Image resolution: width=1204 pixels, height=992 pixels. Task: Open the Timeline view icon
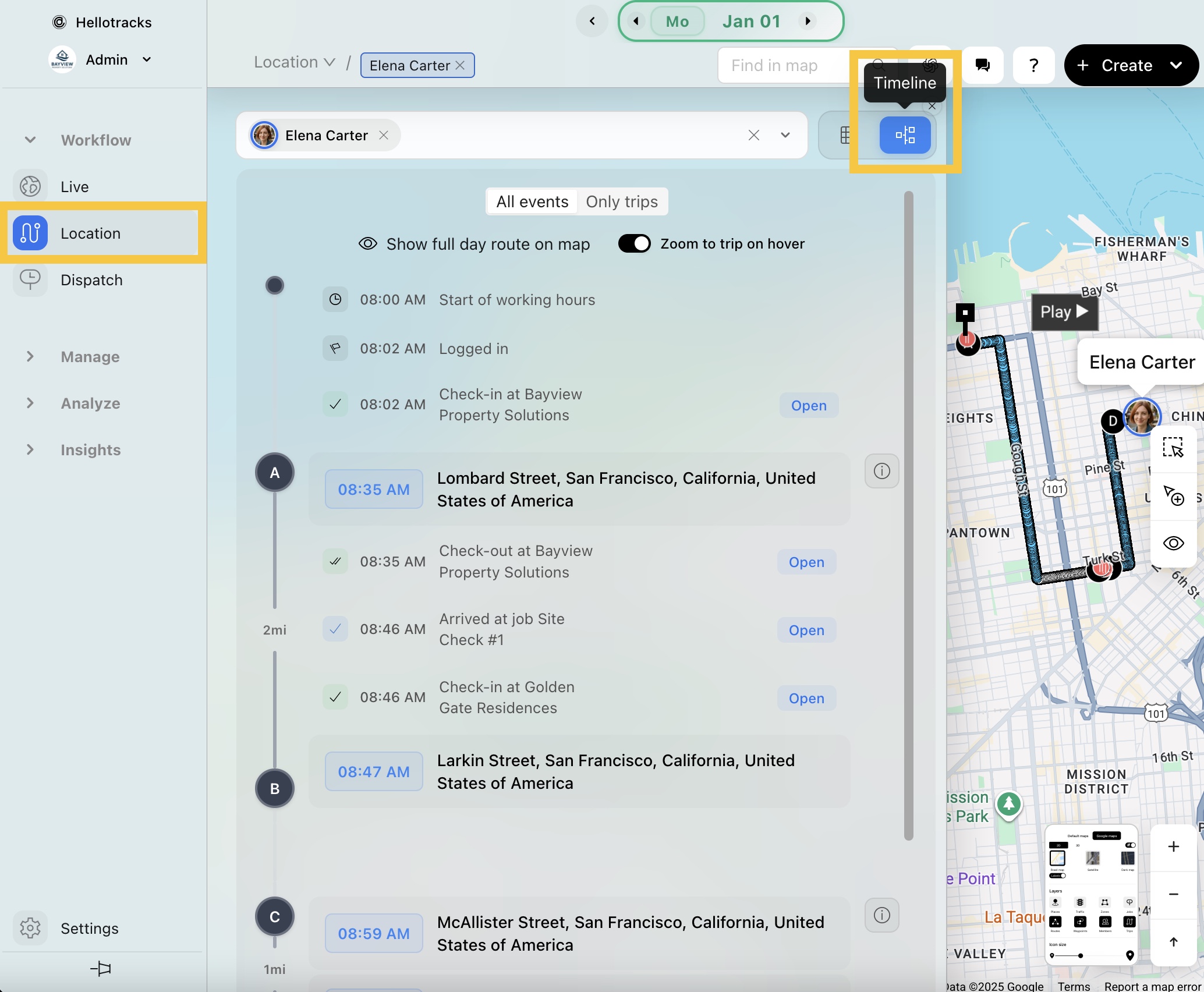coord(904,136)
